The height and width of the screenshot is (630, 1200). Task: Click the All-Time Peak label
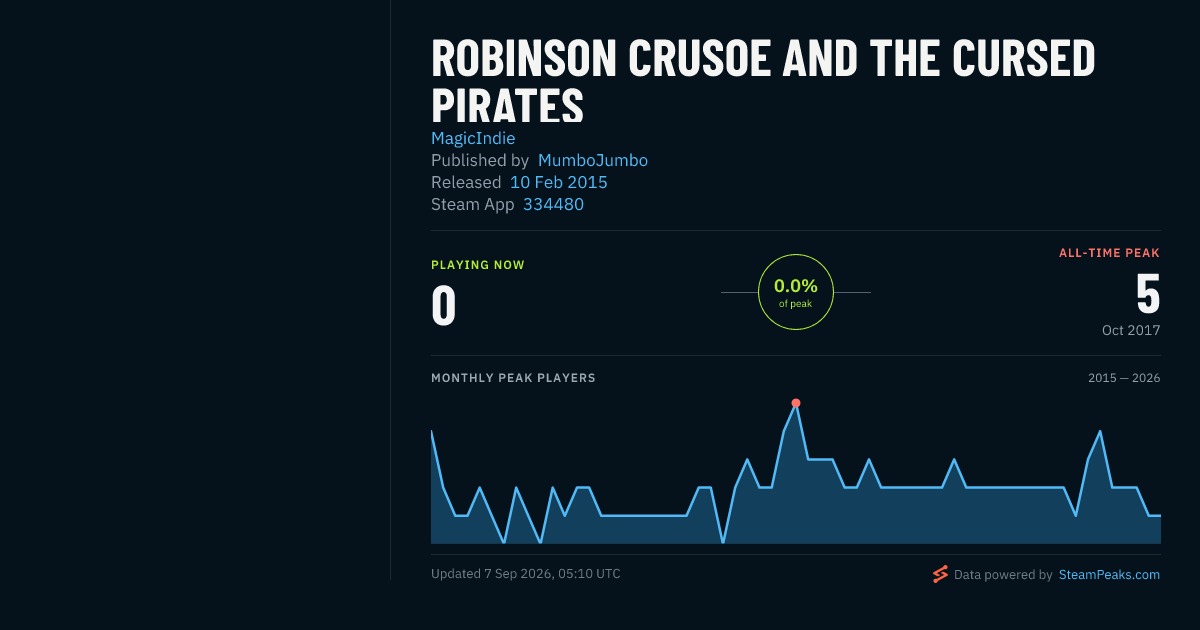pos(1110,253)
